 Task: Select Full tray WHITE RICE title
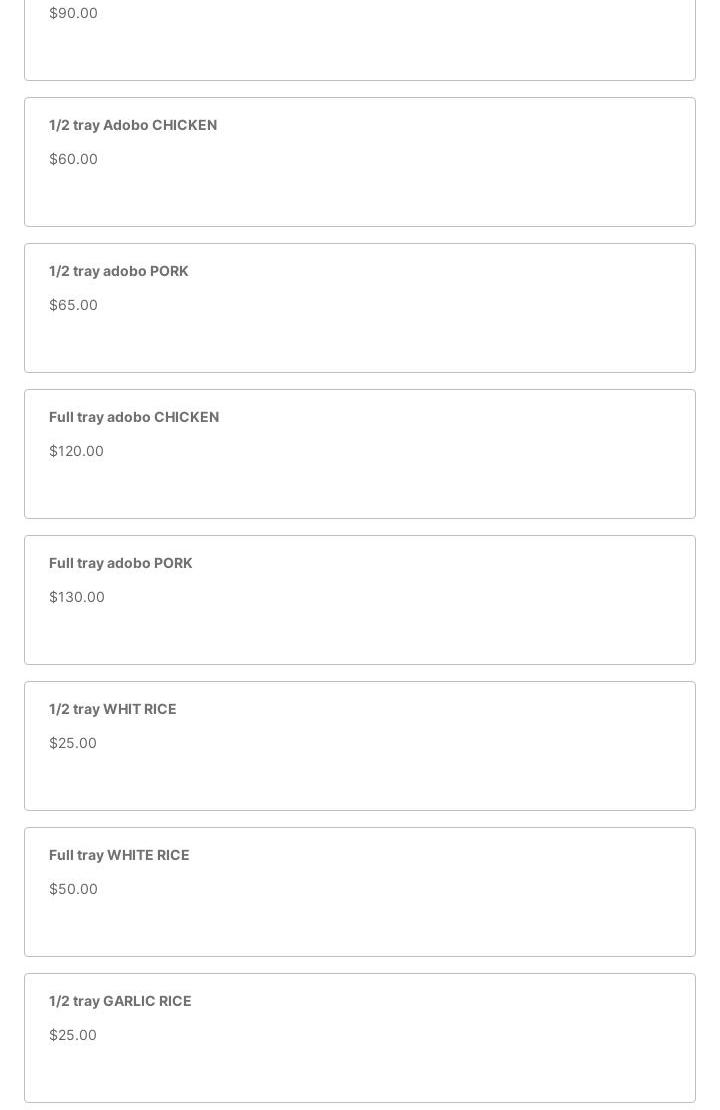click(x=119, y=855)
